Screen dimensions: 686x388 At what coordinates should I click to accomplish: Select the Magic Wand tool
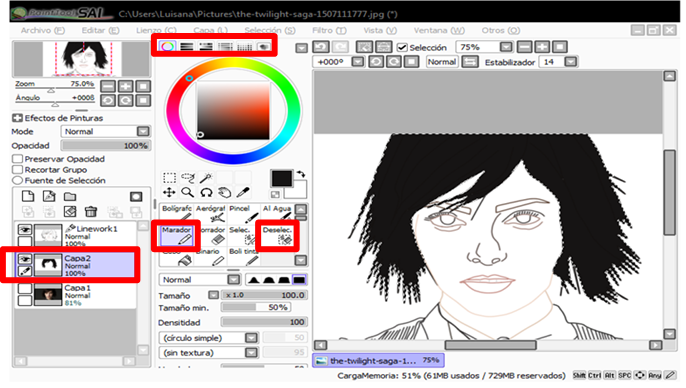click(x=206, y=178)
